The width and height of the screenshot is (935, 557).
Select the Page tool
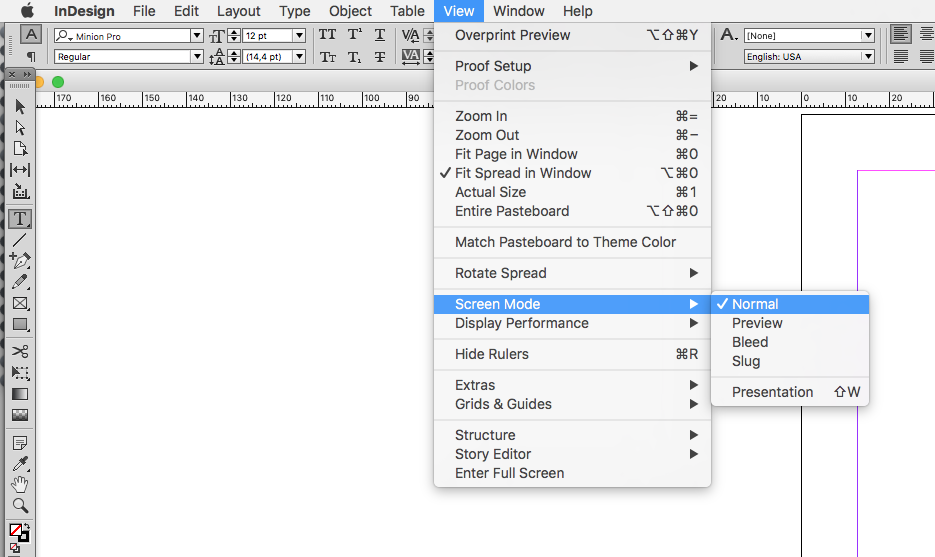20,148
